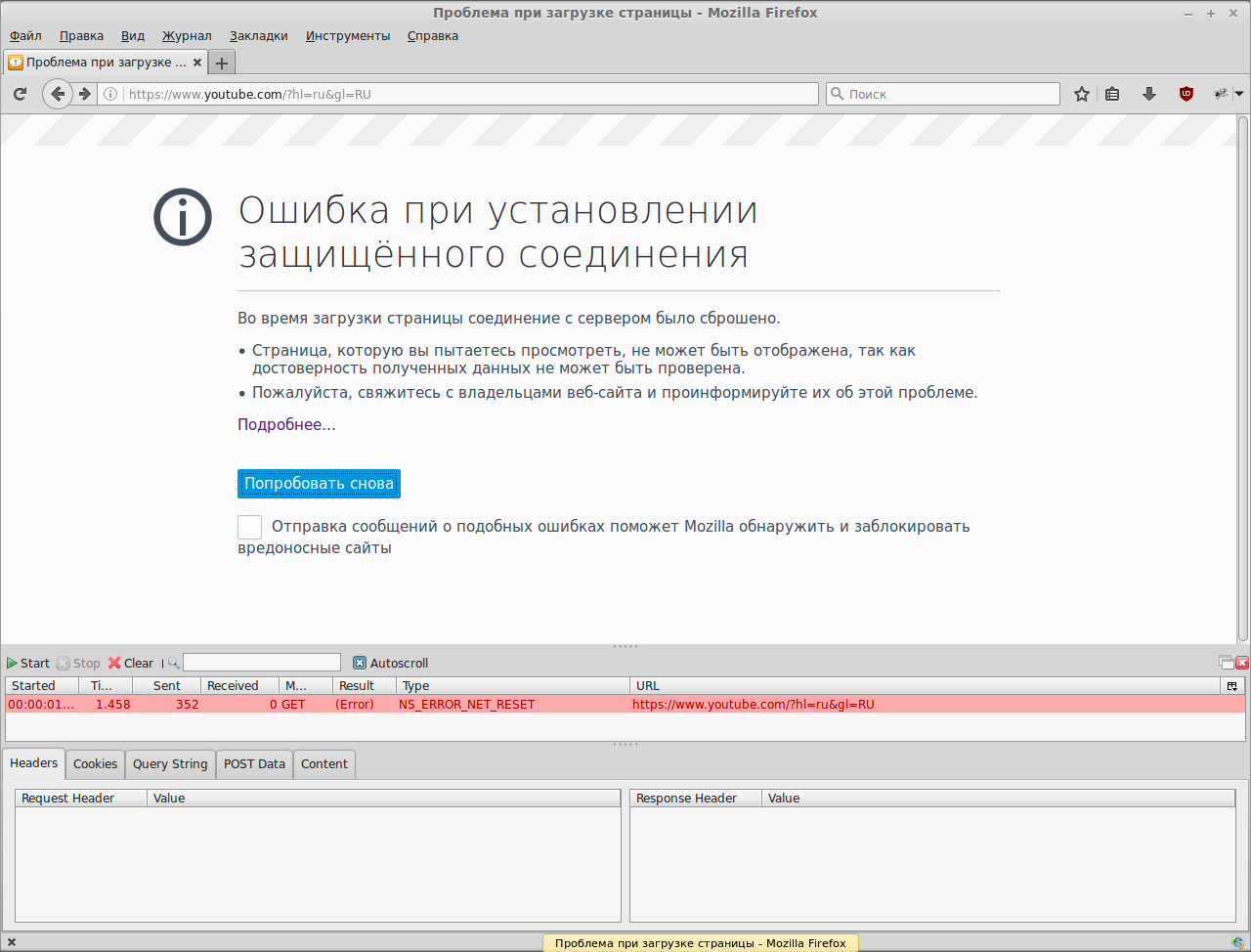Click the reload page icon
Viewport: 1251px width, 952px height.
20,94
